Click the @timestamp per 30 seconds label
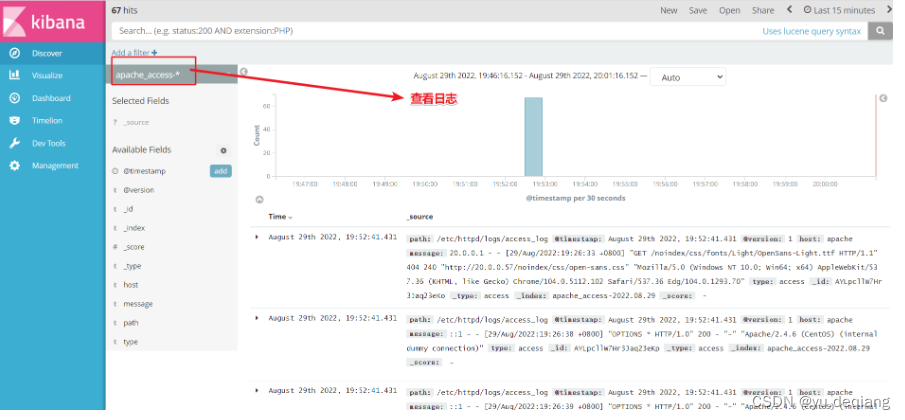Screen dimensions: 905x420 575,198
